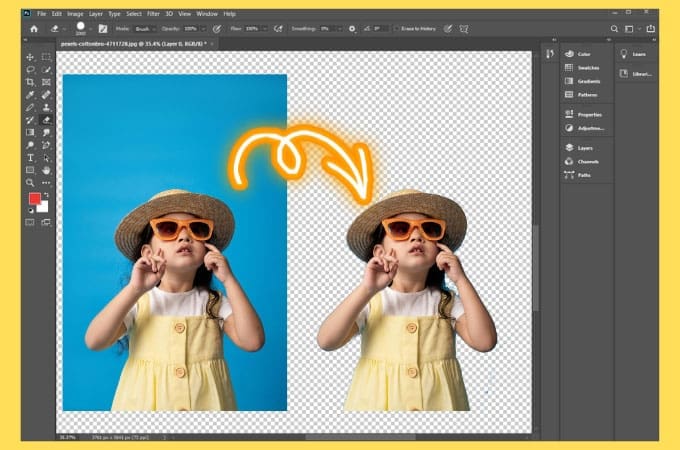Image resolution: width=680 pixels, height=450 pixels.
Task: Select the Type tool
Action: pos(31,158)
